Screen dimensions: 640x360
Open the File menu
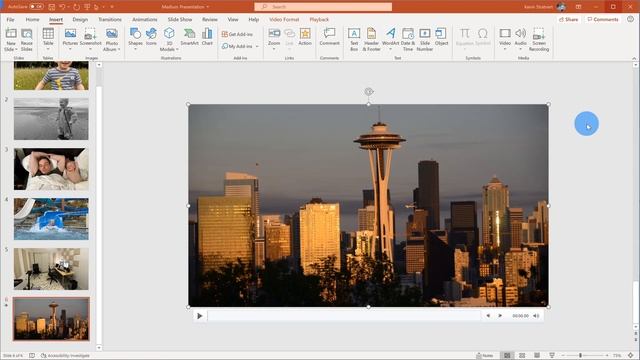pos(10,20)
